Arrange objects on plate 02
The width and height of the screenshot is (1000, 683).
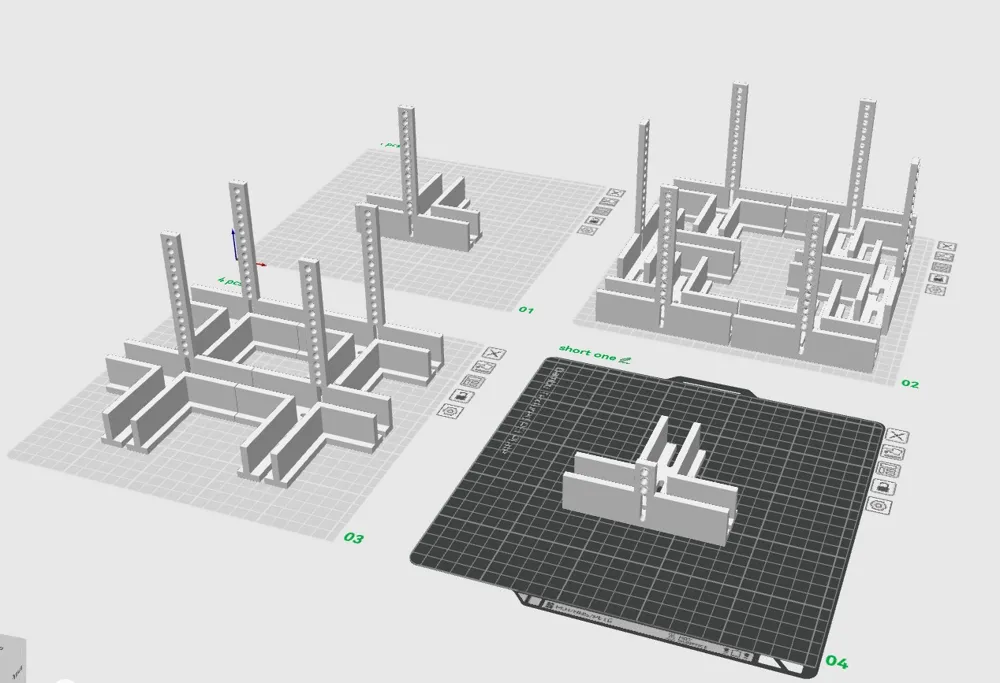pyautogui.click(x=941, y=267)
